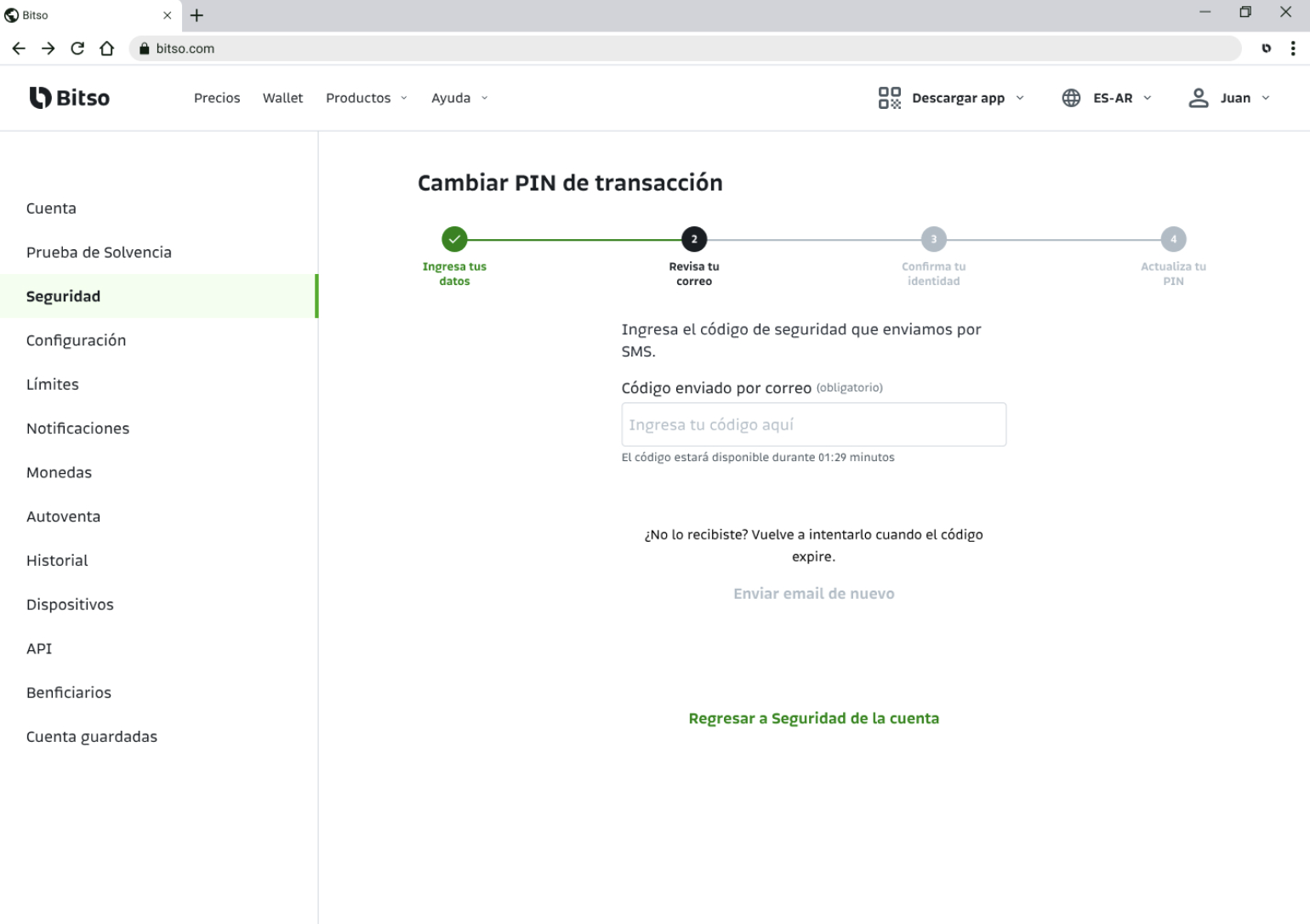The width and height of the screenshot is (1310, 924).
Task: Click the completed step checkmark circle
Action: coord(454,239)
